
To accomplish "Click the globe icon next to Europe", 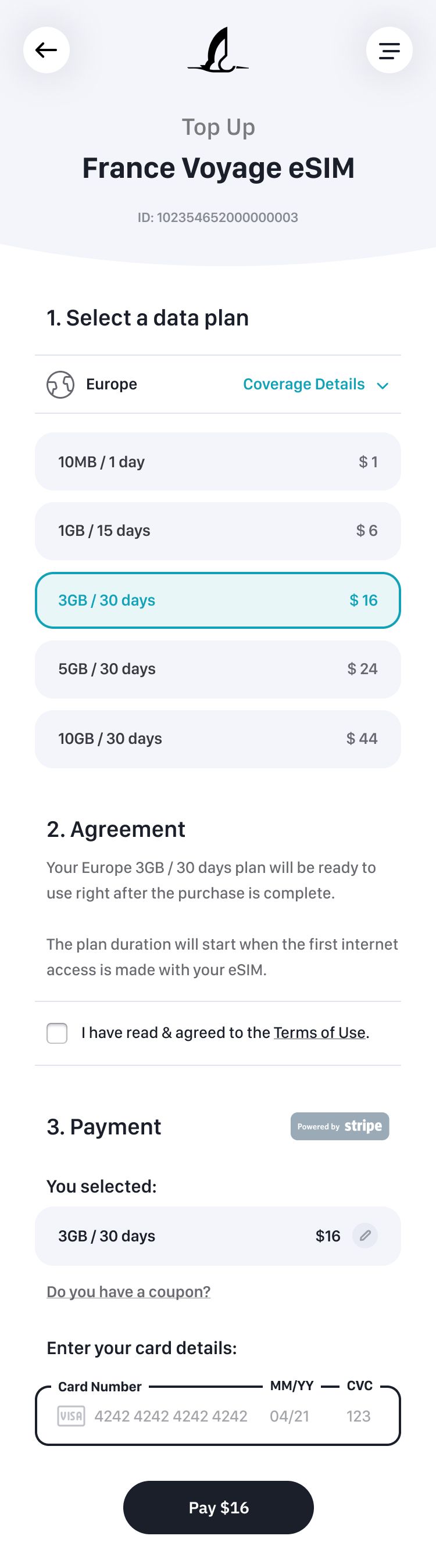I will pyautogui.click(x=58, y=384).
